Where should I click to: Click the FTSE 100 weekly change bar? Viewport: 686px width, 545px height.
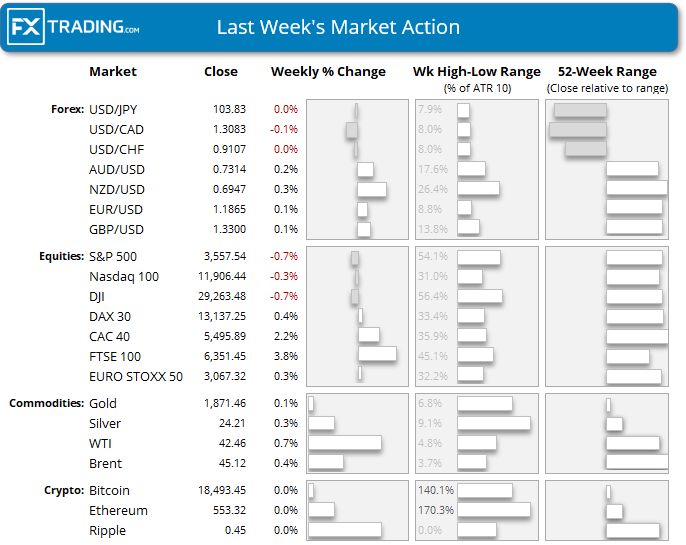[x=377, y=355]
